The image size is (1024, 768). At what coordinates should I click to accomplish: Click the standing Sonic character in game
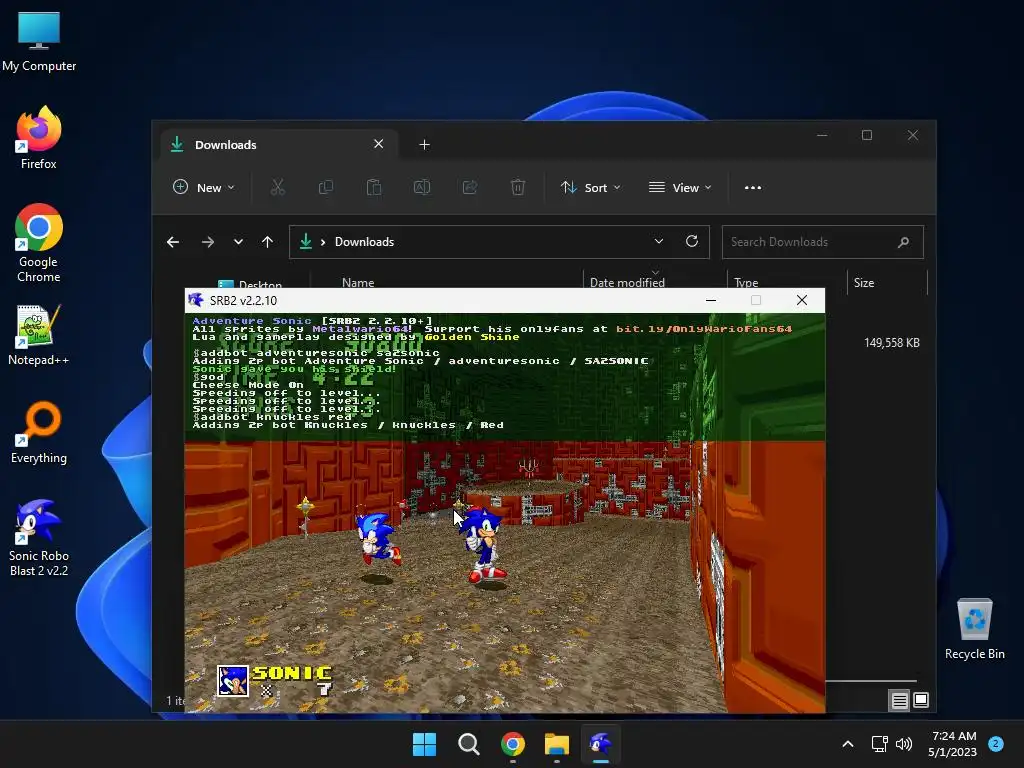485,544
